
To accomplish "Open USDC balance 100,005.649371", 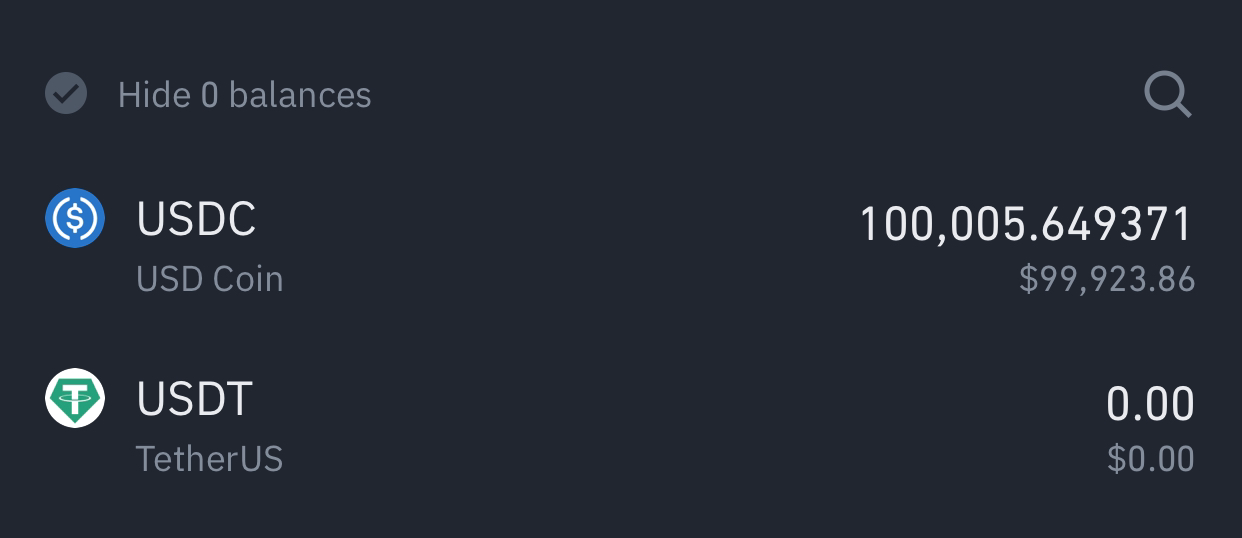I will point(1027,224).
